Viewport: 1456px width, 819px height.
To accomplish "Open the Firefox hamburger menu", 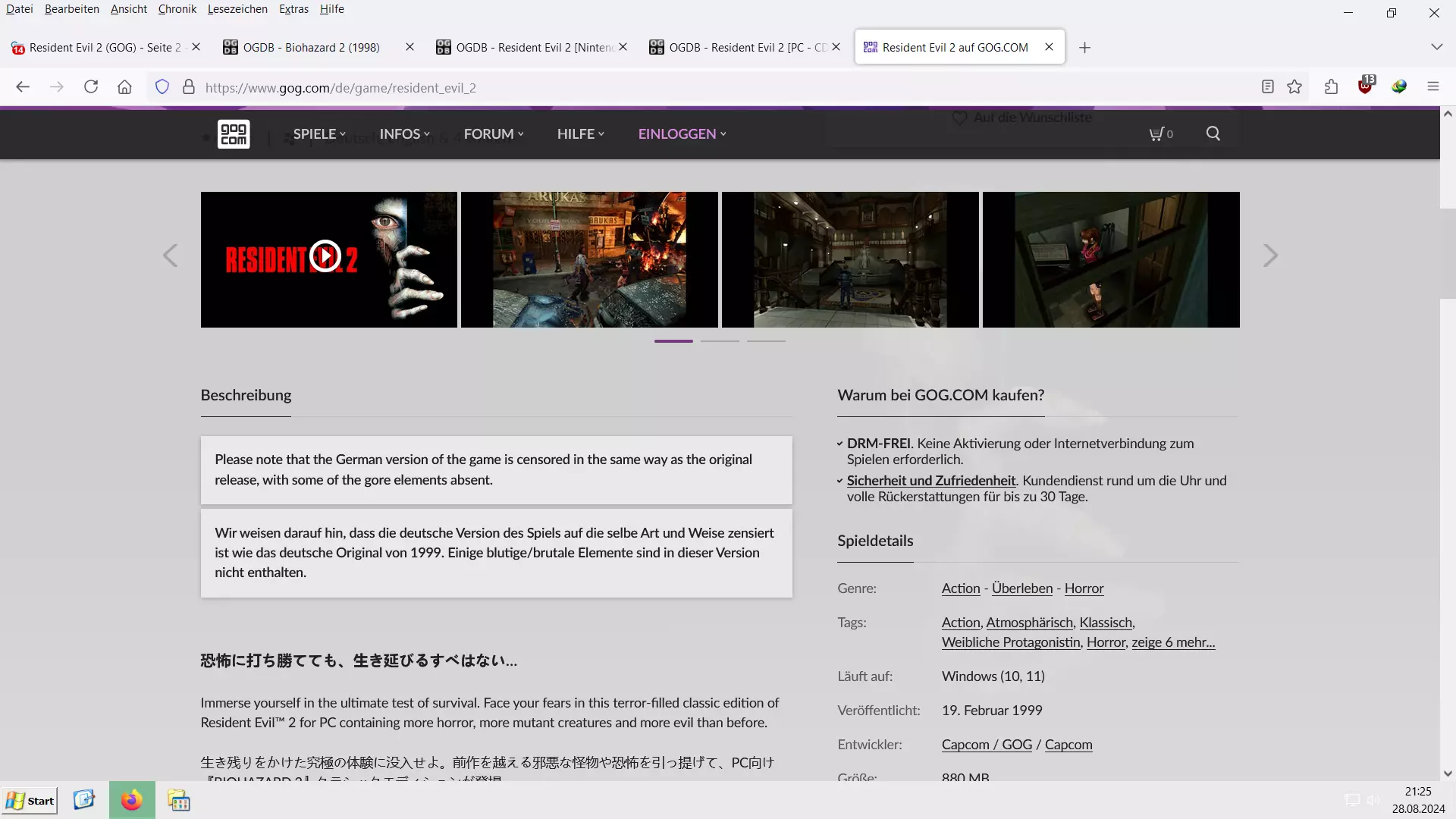I will (x=1433, y=87).
